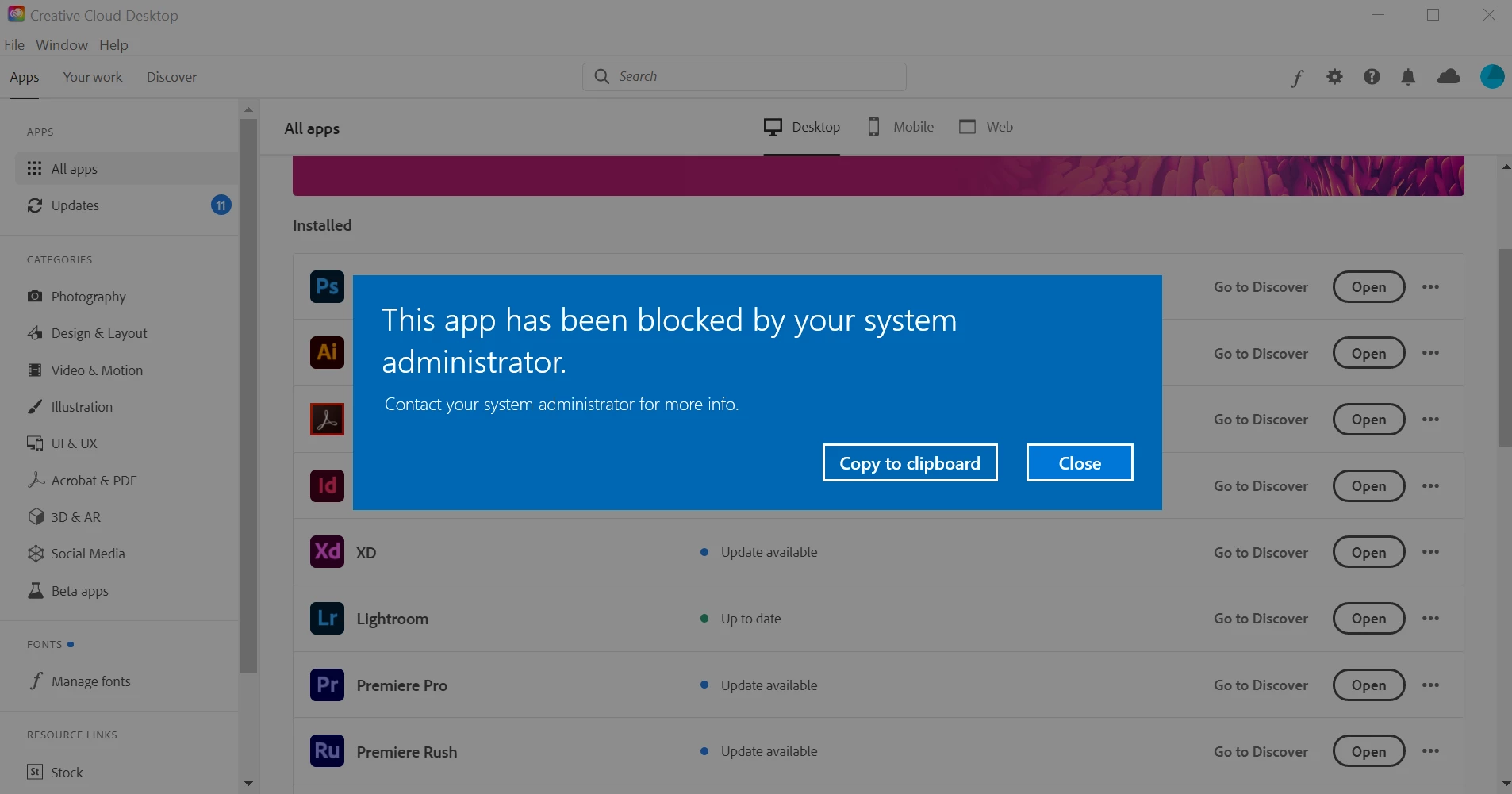Viewport: 1512px width, 794px height.
Task: Click the main list vertical scrollbar thumb
Action: [x=1505, y=347]
